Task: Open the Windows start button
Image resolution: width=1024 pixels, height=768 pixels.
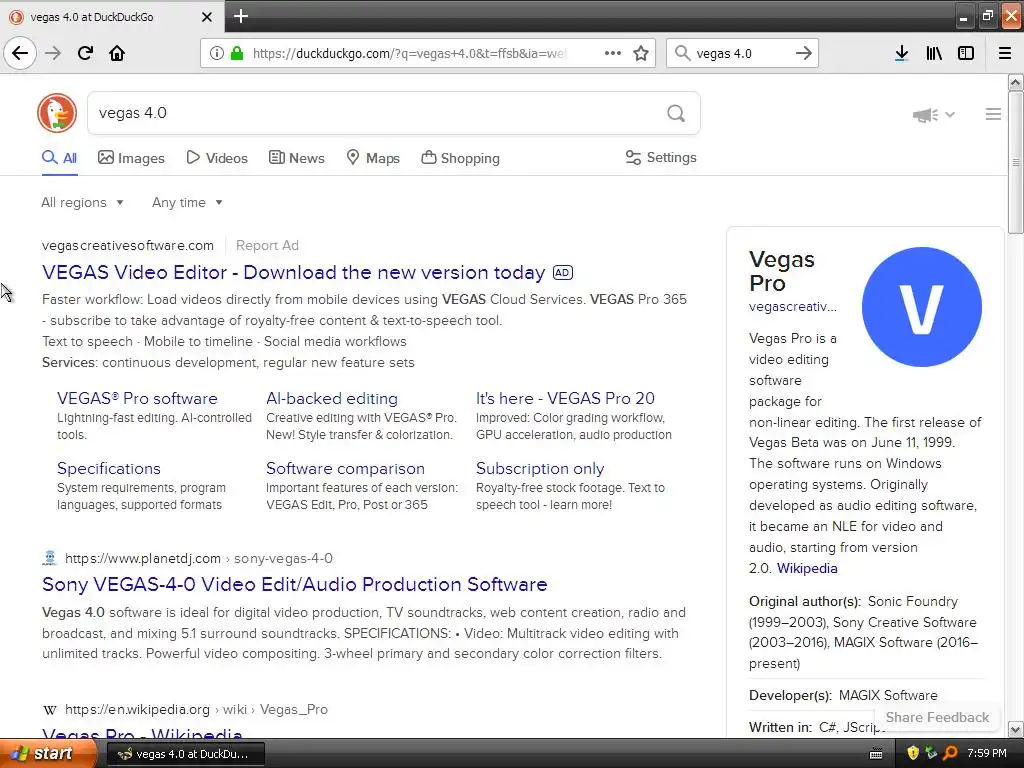Action: 48,754
